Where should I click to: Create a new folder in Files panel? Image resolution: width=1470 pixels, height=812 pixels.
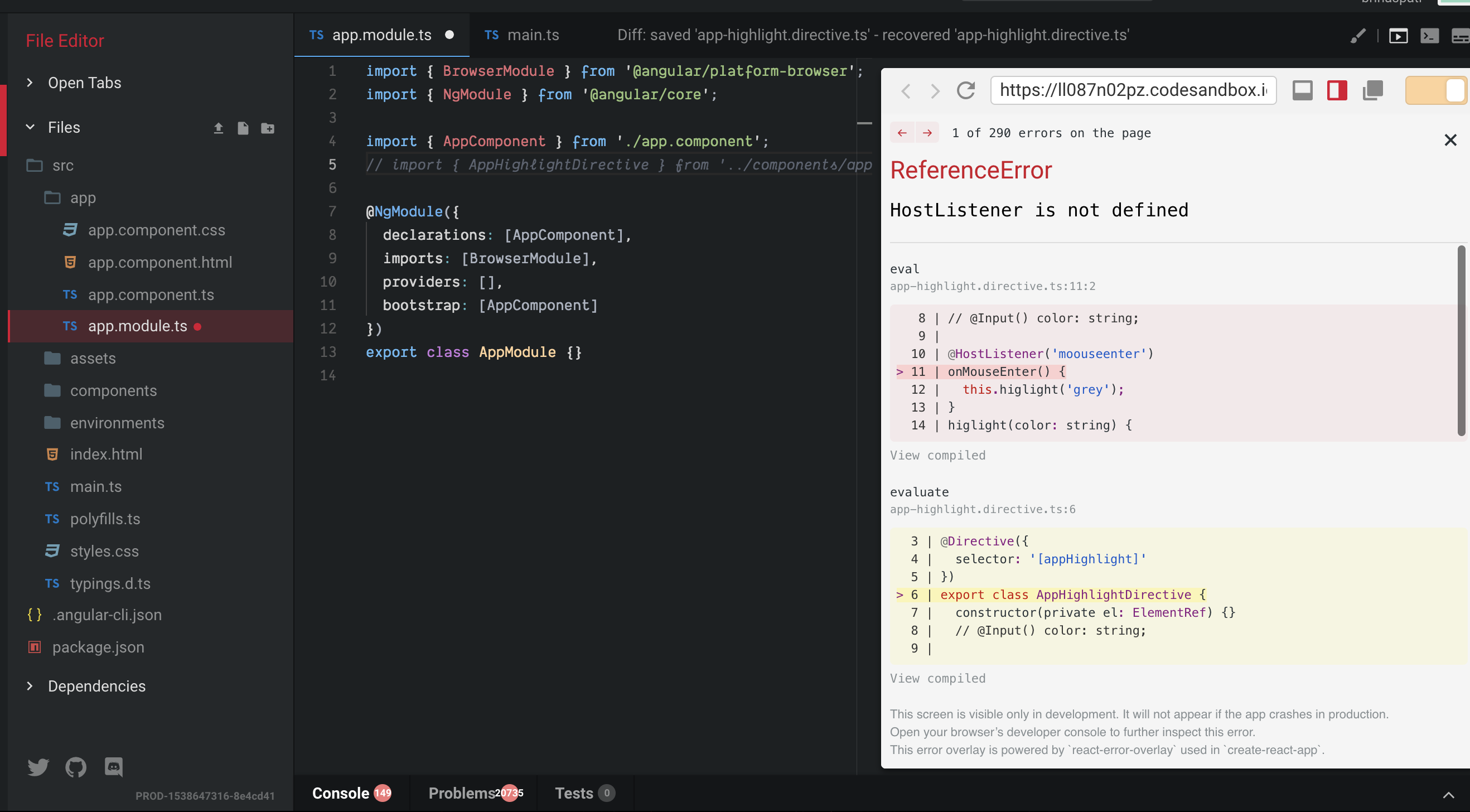tap(268, 128)
